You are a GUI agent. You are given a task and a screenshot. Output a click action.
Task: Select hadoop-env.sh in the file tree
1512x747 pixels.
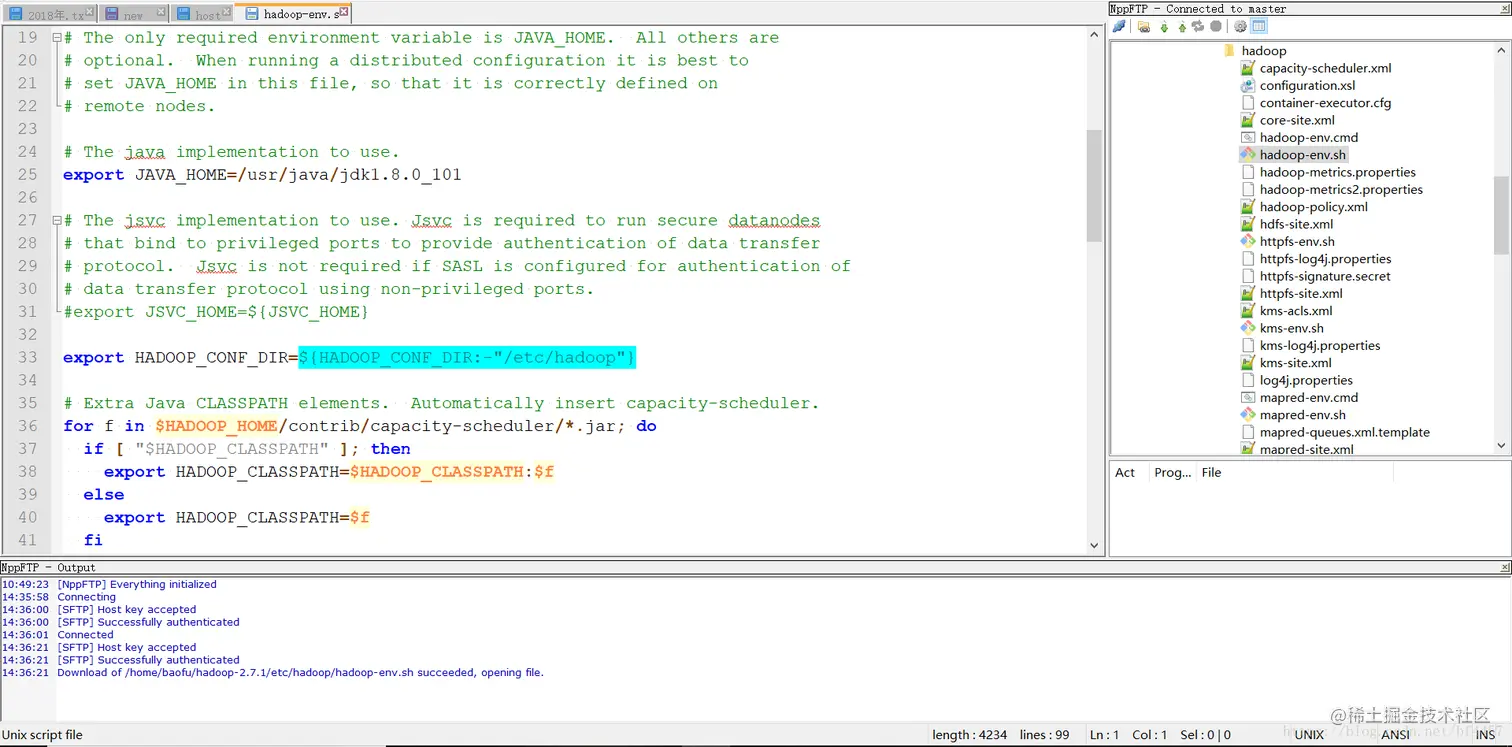click(x=1303, y=155)
